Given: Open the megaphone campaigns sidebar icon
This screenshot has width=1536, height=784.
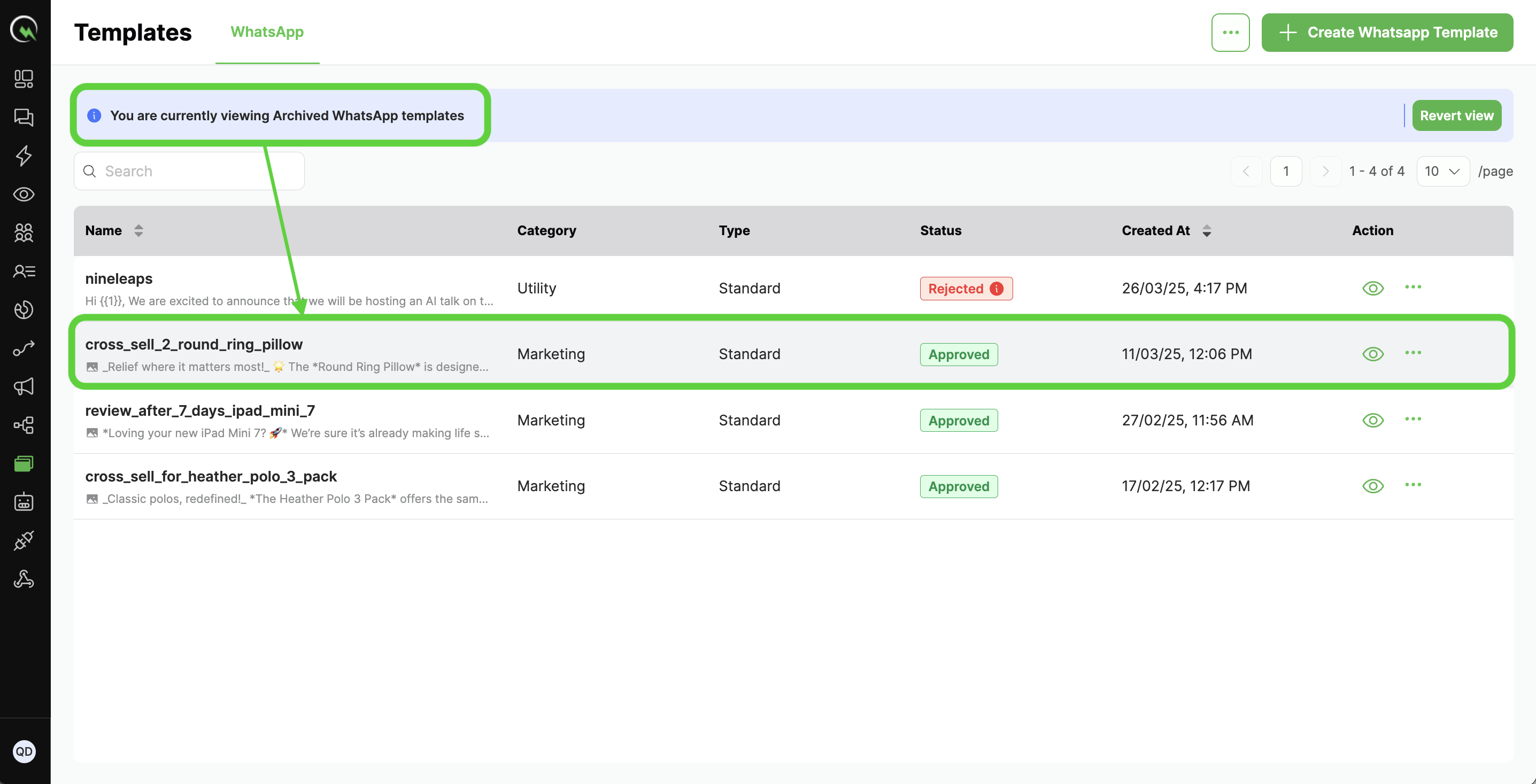Looking at the screenshot, I should [x=24, y=386].
